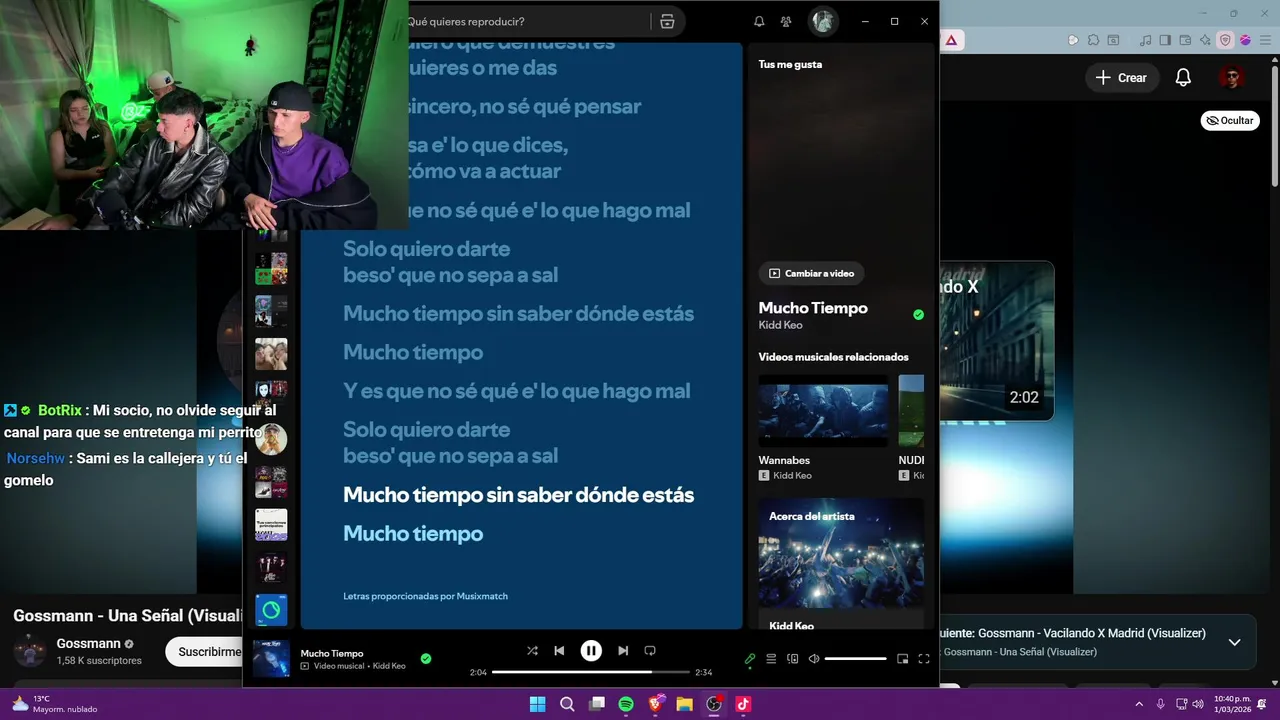Image resolution: width=1280 pixels, height=720 pixels.
Task: Open Windows taskbar search
Action: [x=567, y=704]
